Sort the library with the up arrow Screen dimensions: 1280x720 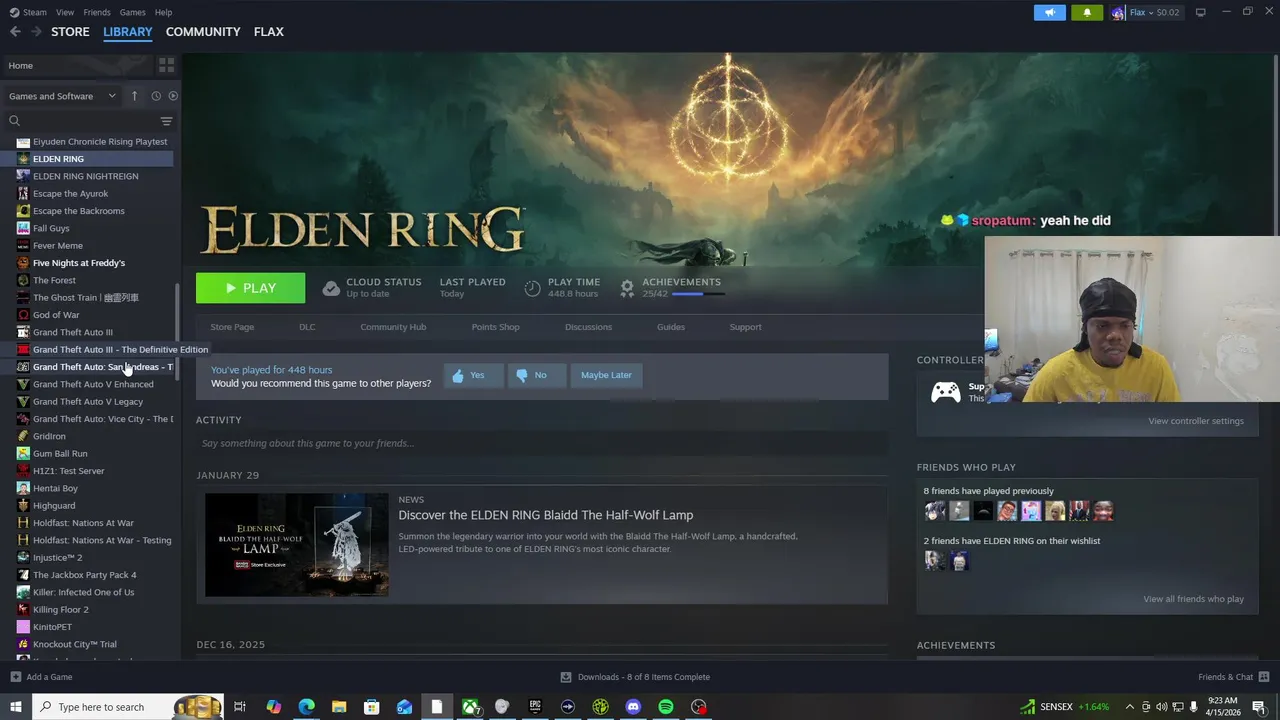coord(137,96)
